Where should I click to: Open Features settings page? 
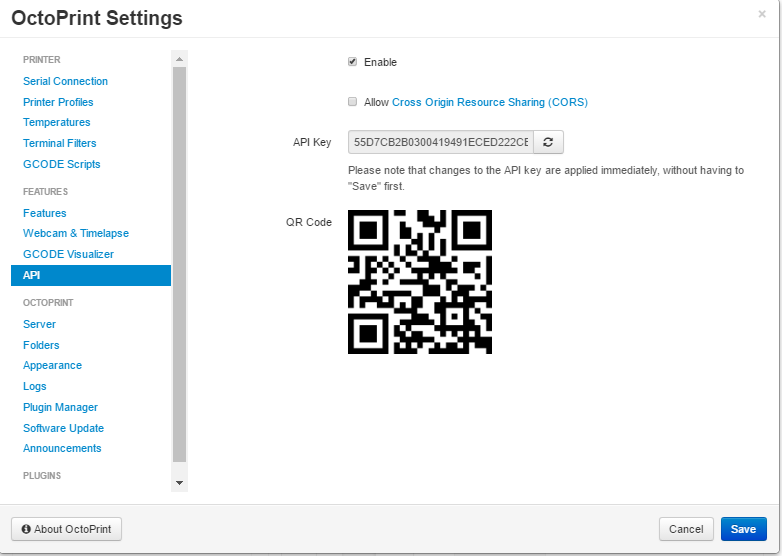tap(44, 213)
